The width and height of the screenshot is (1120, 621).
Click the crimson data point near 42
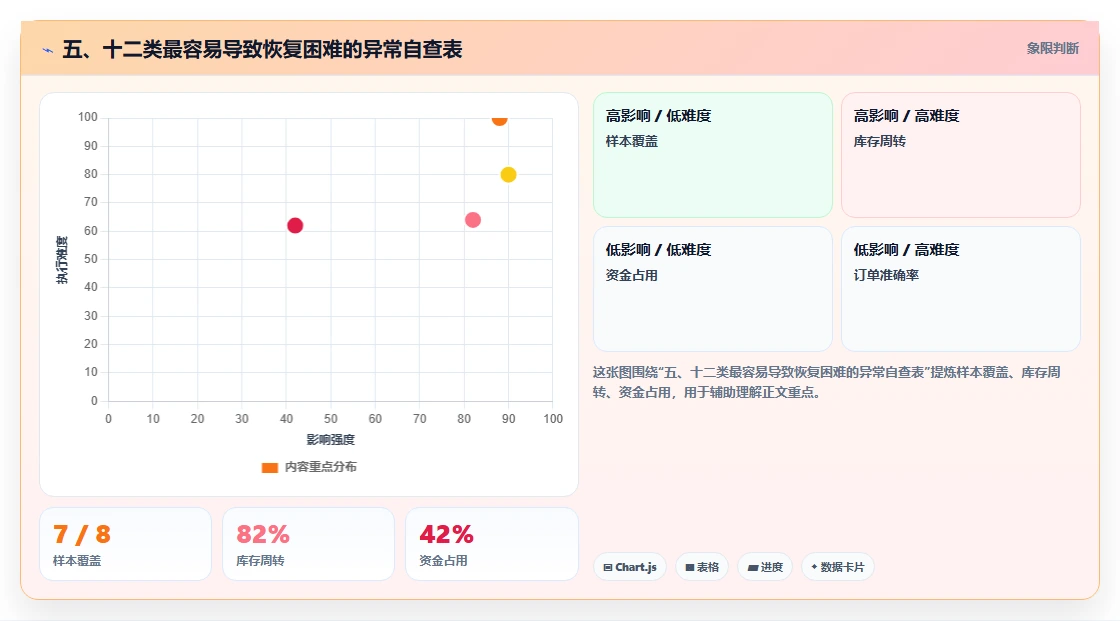(x=295, y=226)
